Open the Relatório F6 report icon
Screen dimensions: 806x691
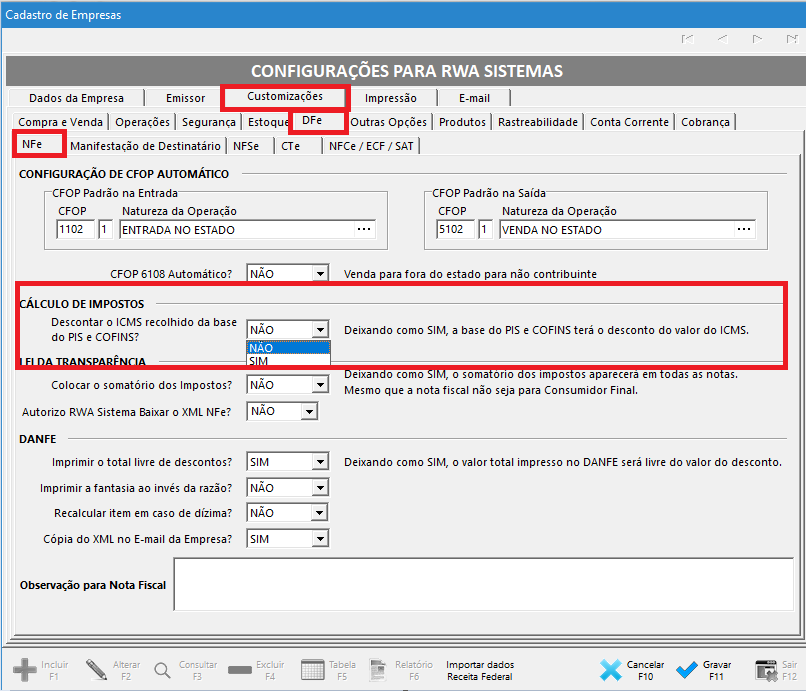tap(379, 670)
